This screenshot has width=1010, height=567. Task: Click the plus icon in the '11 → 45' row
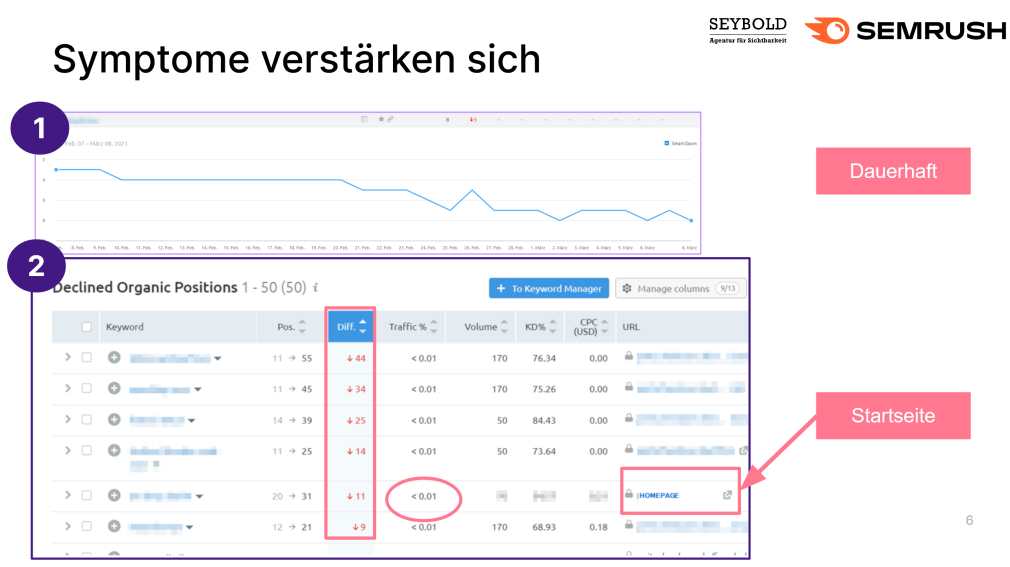click(114, 389)
